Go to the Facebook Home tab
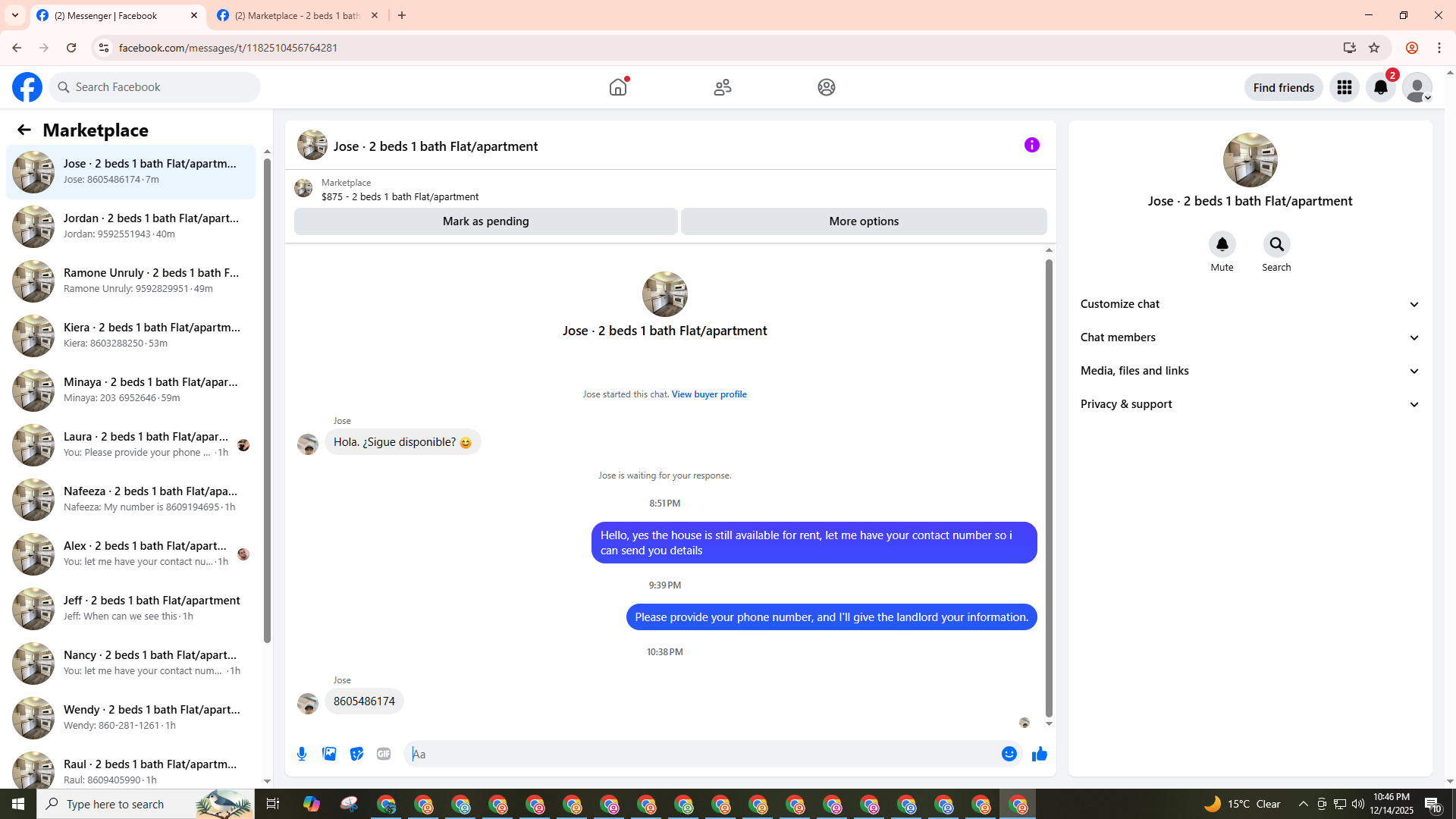 [x=618, y=87]
